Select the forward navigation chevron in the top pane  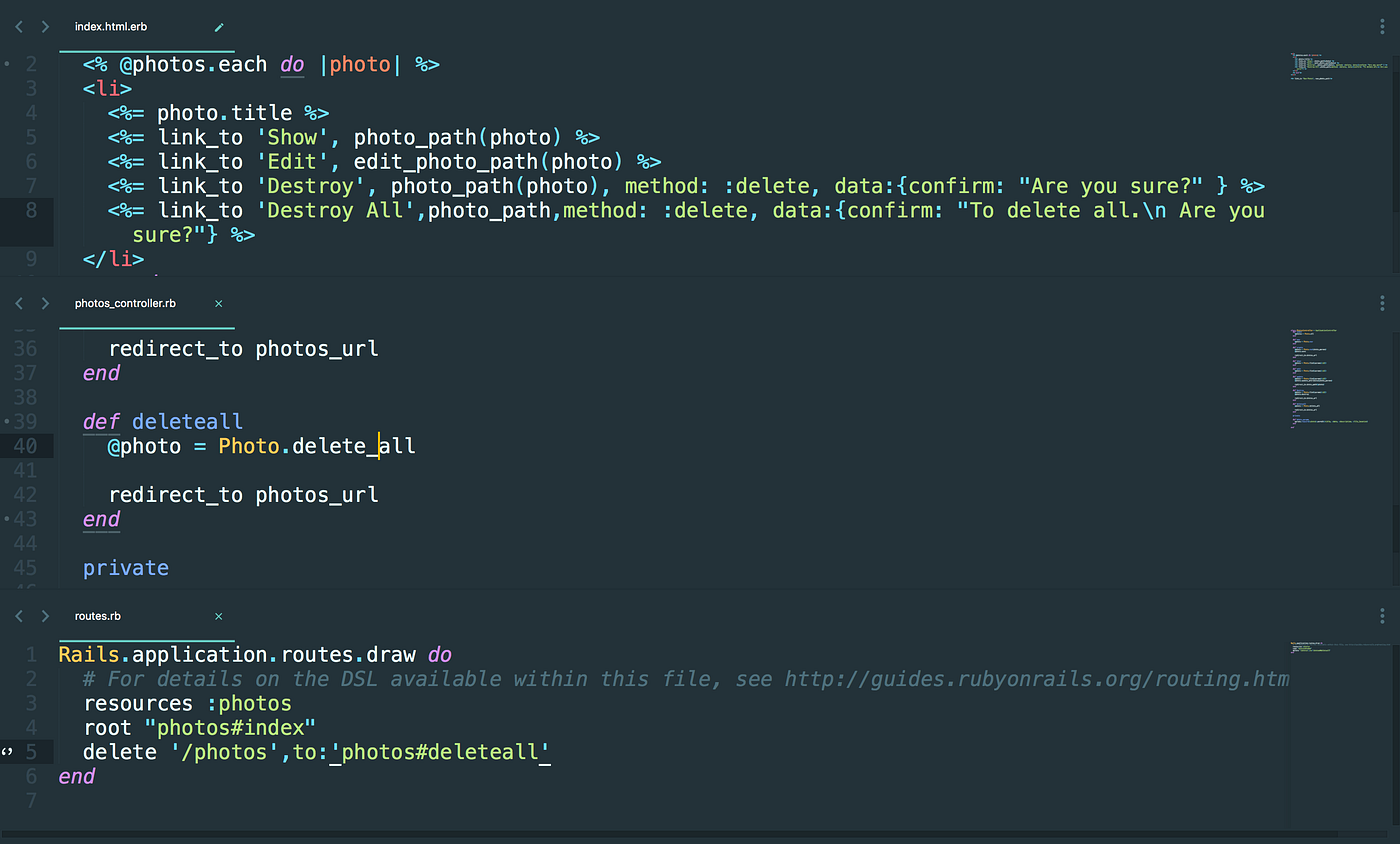45,27
